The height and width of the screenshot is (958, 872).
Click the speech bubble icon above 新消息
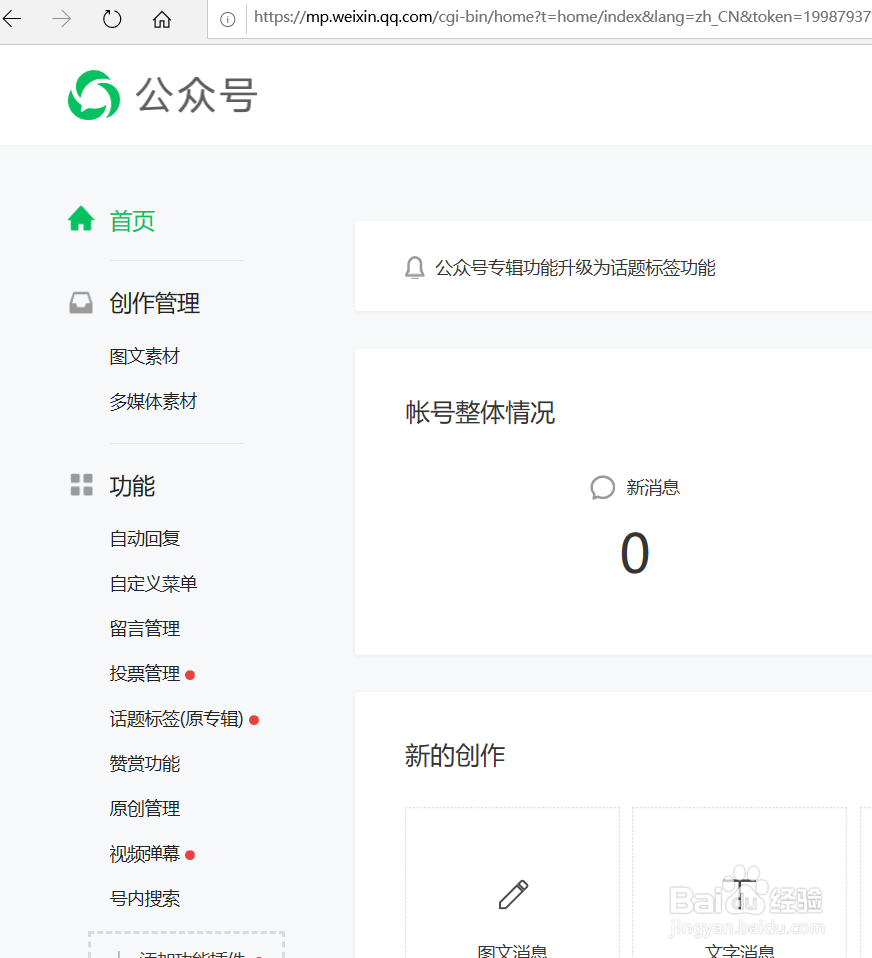pyautogui.click(x=602, y=487)
